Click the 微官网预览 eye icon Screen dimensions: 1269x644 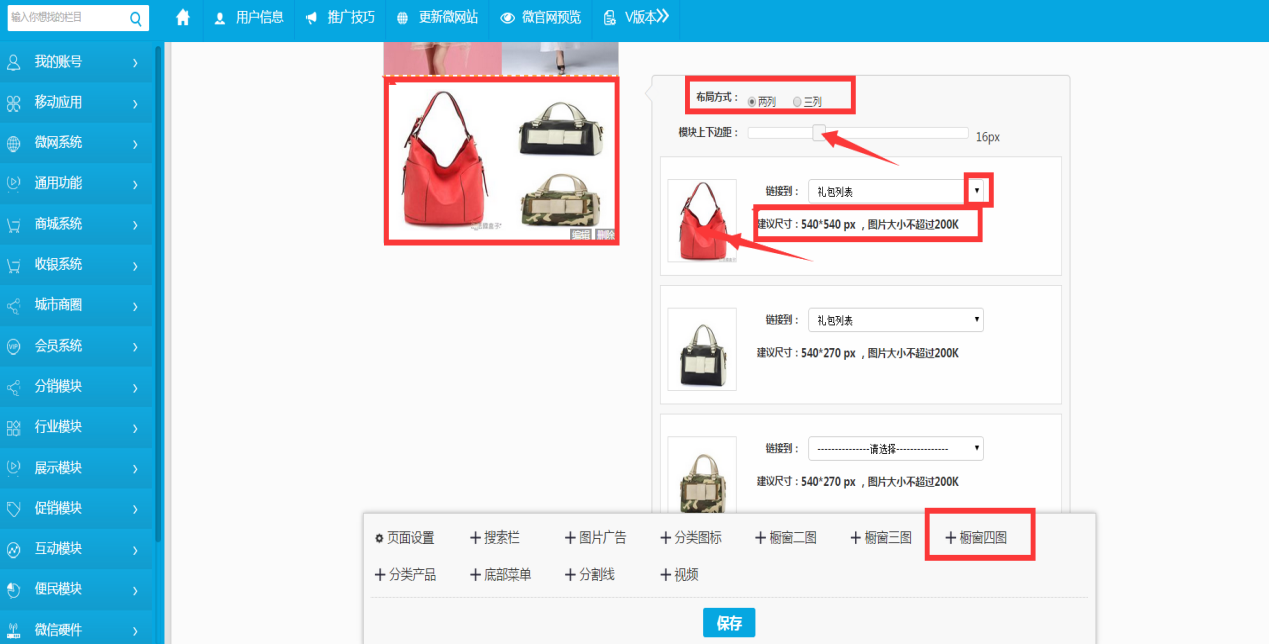click(x=508, y=18)
